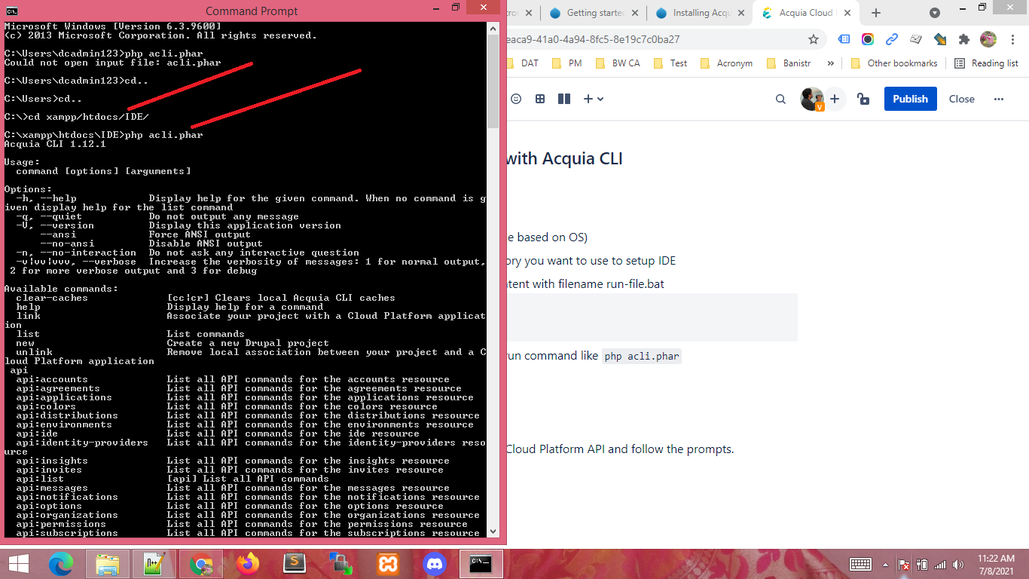Open search within the page editor
This screenshot has height=579, width=1029.
(x=780, y=98)
